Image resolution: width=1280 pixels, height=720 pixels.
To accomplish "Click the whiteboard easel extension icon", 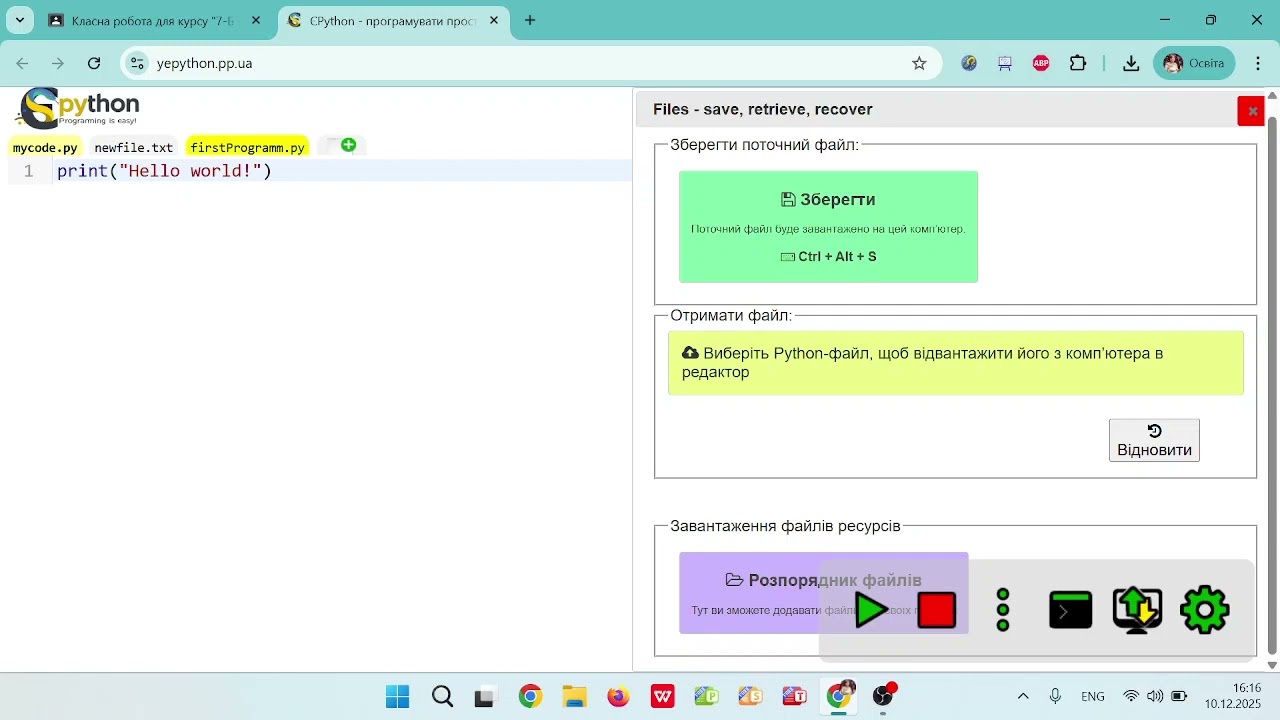I will click(1005, 63).
